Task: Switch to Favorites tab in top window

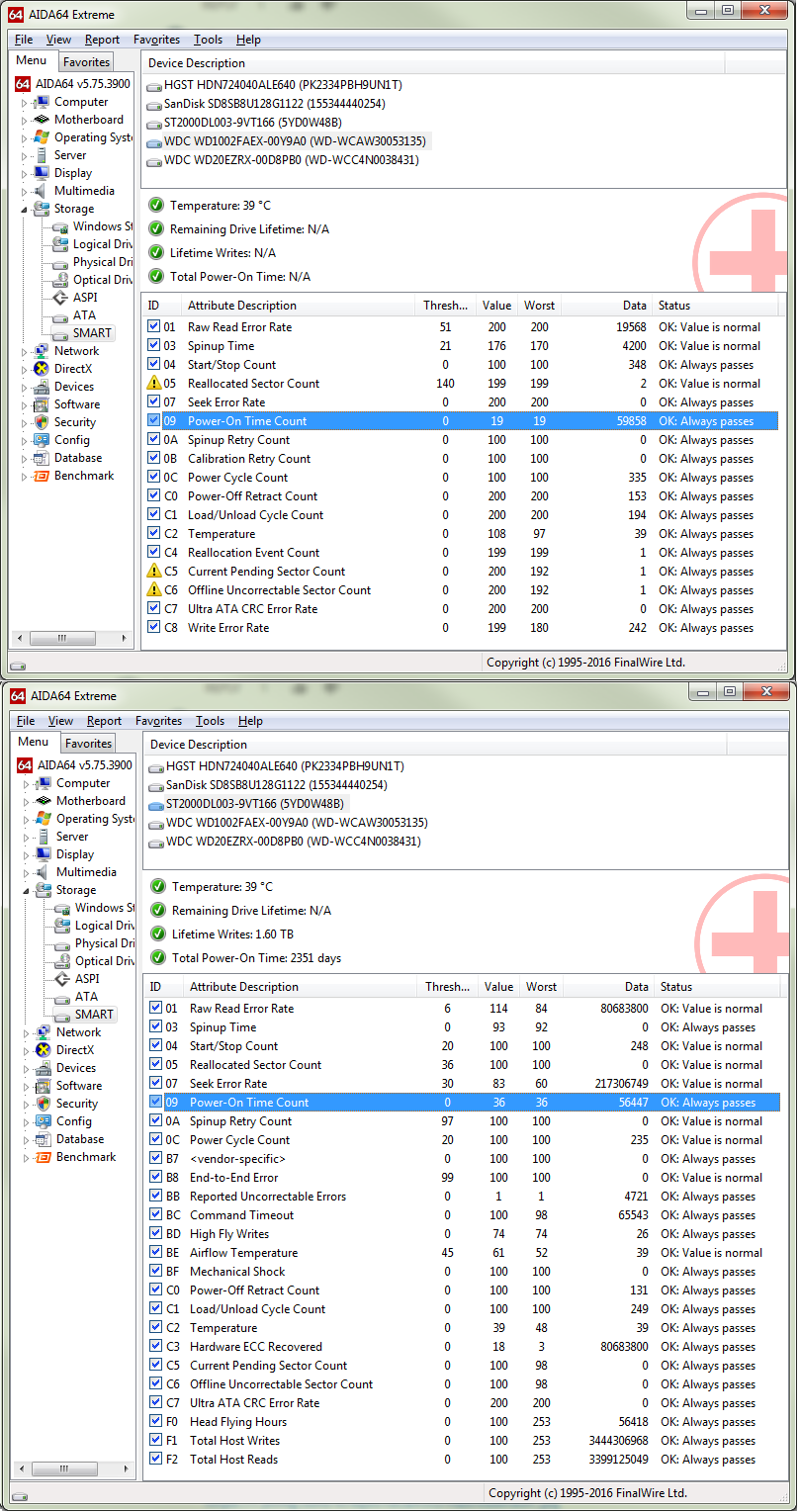Action: pos(86,62)
